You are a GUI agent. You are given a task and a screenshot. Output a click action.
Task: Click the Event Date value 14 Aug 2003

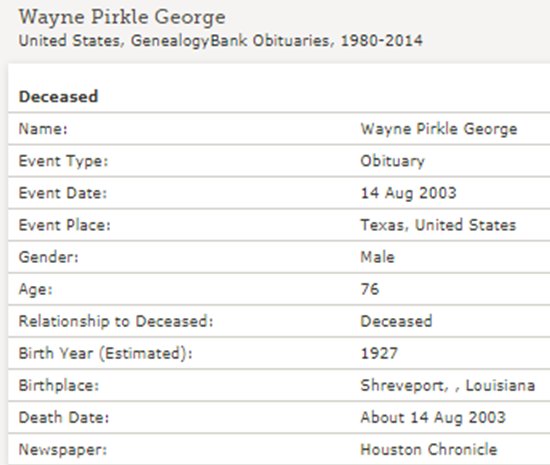click(x=409, y=193)
